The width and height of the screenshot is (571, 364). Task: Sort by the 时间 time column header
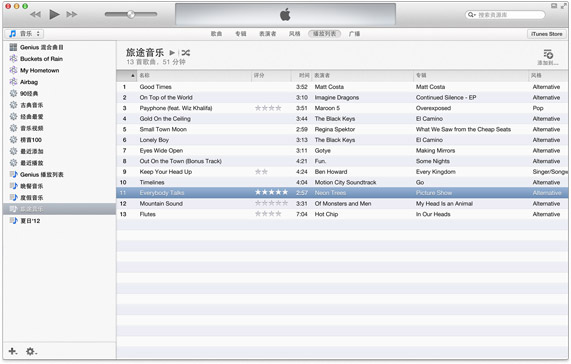click(x=301, y=75)
